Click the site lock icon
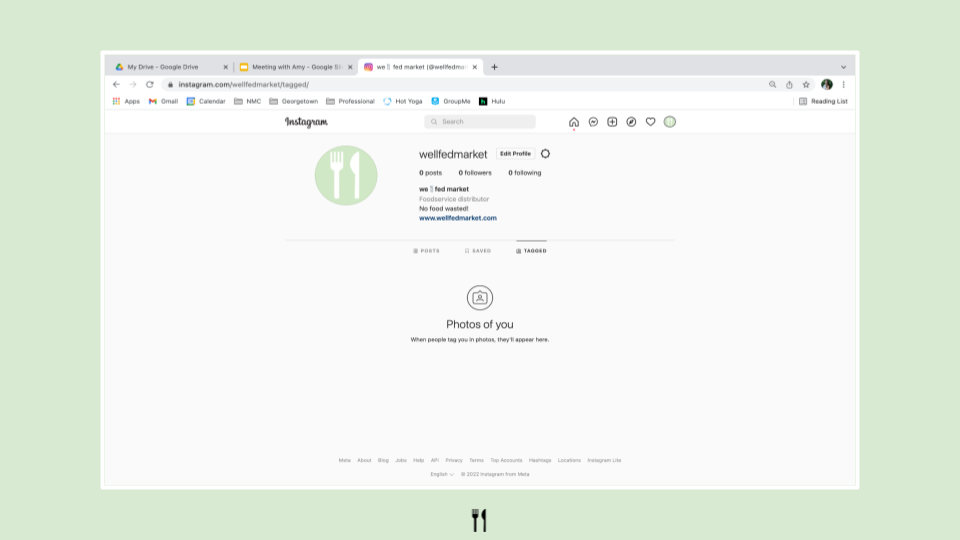Image resolution: width=960 pixels, height=540 pixels. [170, 84]
